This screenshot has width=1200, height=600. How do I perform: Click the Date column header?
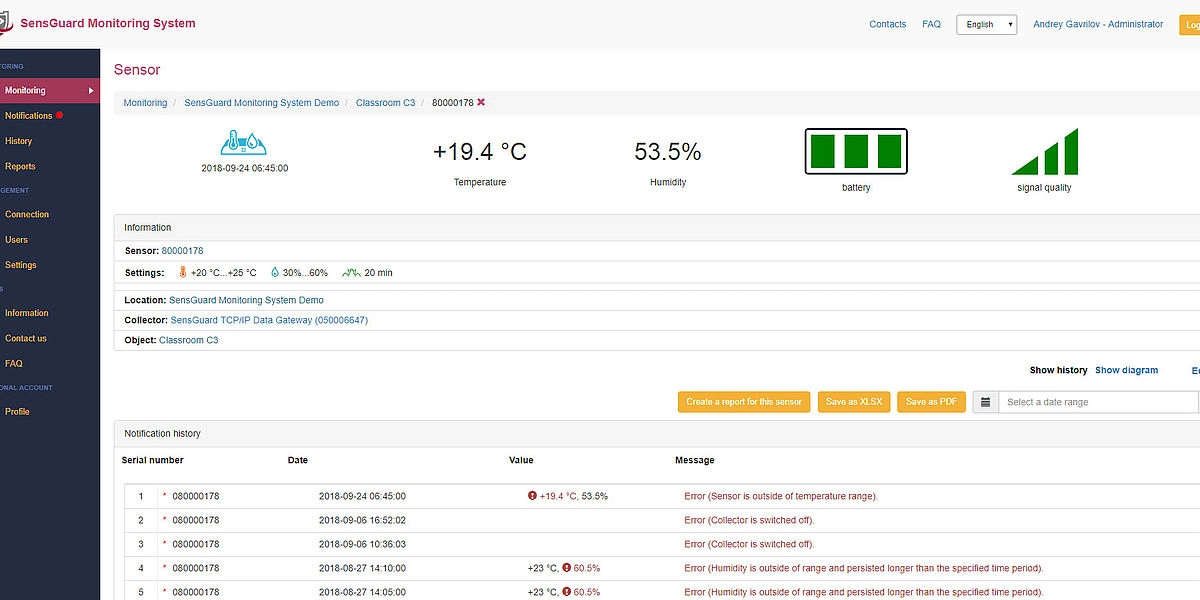click(x=298, y=460)
